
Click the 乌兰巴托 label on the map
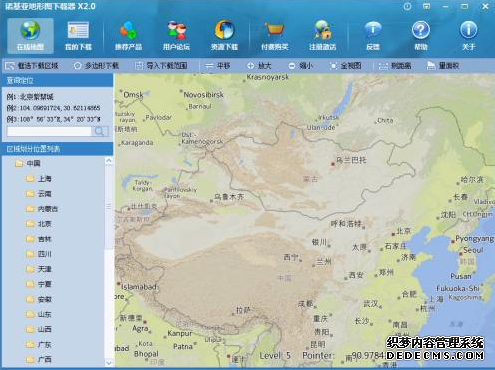[351, 160]
